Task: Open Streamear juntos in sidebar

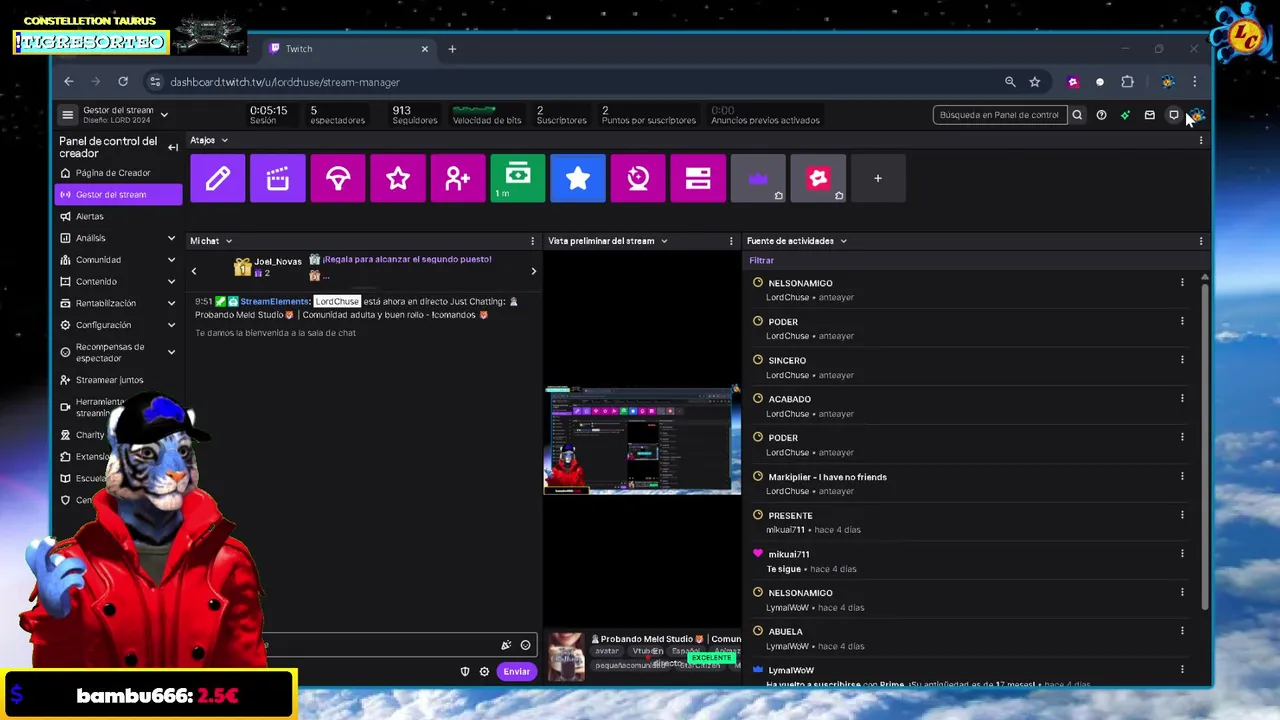Action: pos(118,380)
